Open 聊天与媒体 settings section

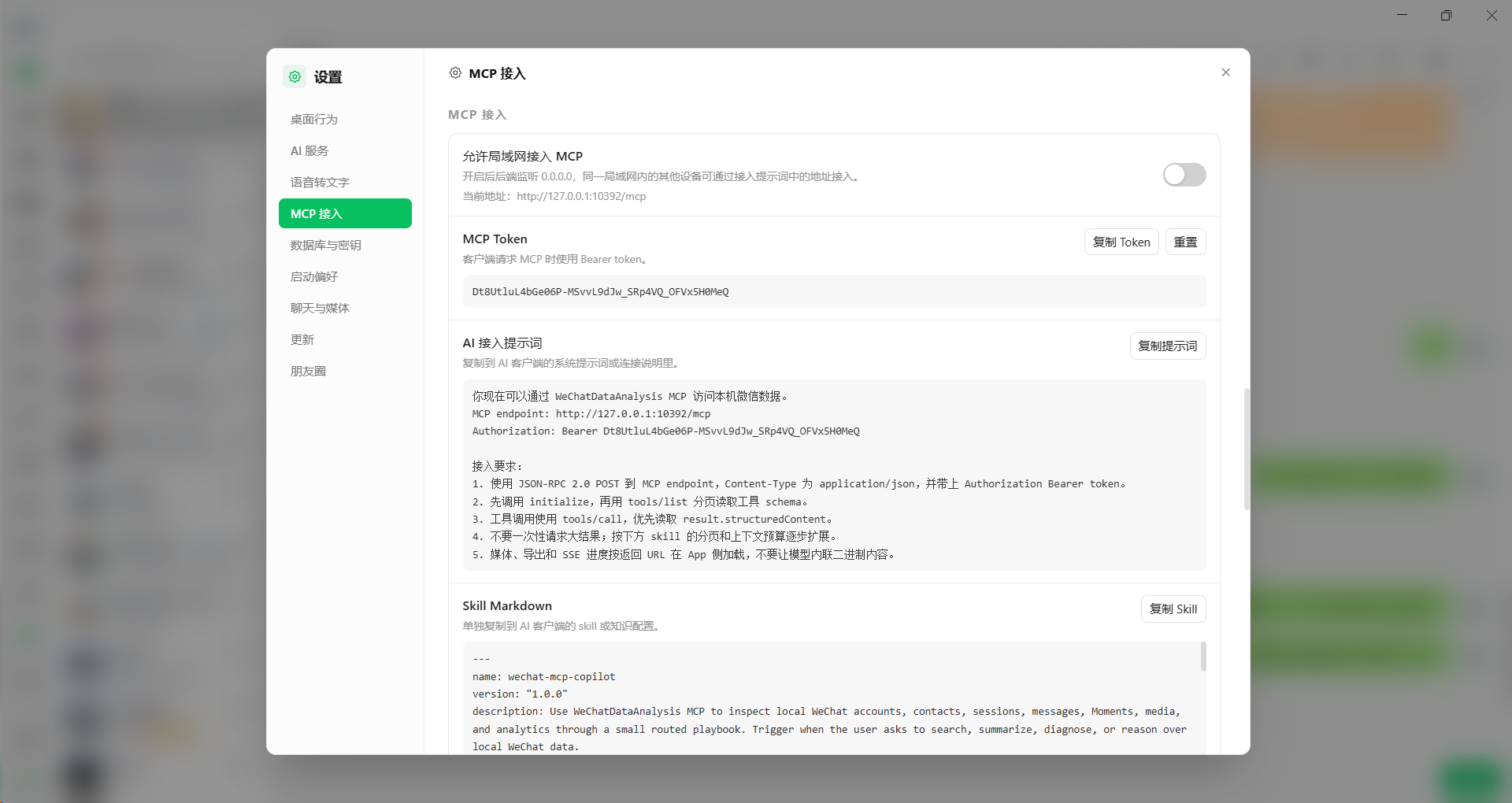pos(345,308)
